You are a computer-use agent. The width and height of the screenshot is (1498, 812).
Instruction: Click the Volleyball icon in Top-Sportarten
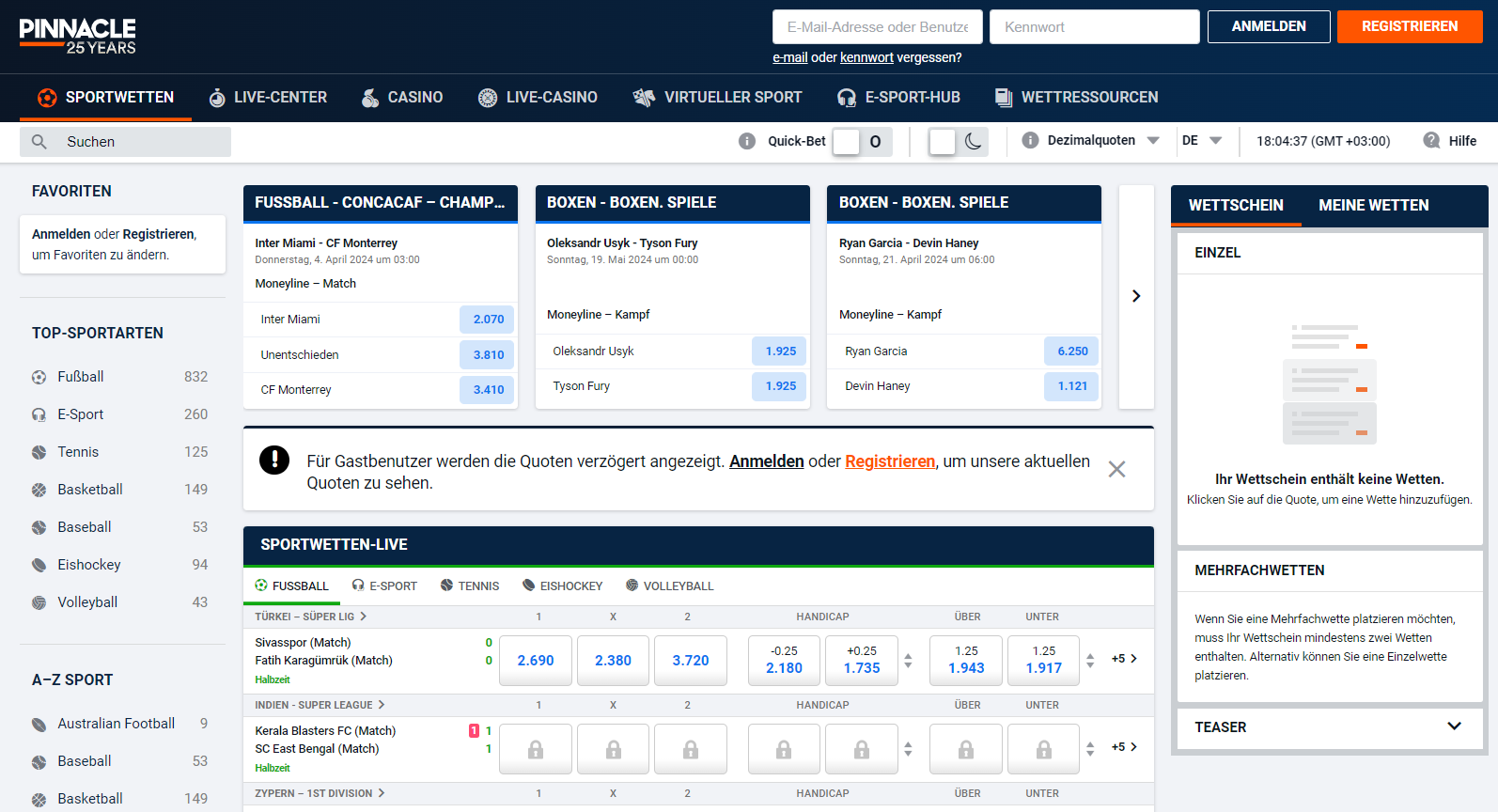pyautogui.click(x=39, y=602)
